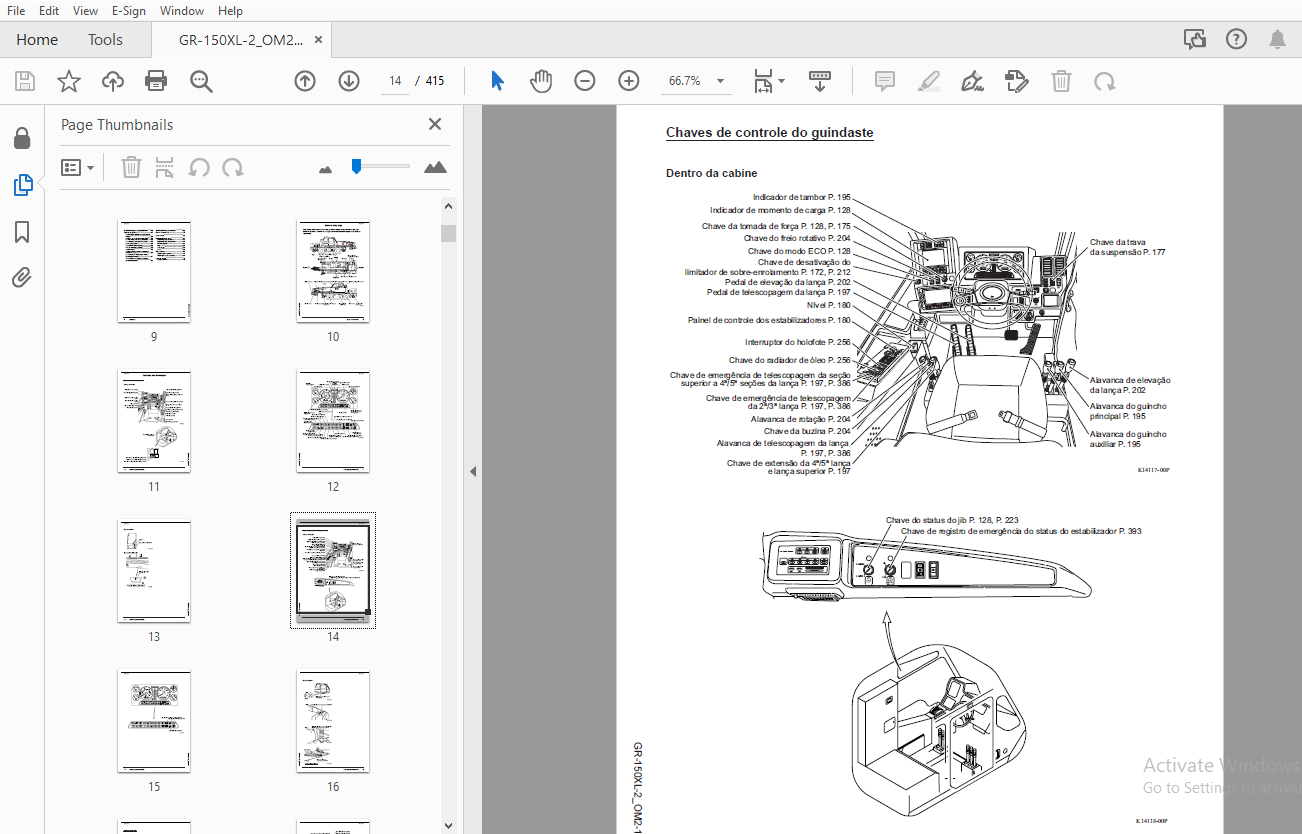
Task: Zoom in with the plus icon
Action: click(x=629, y=81)
